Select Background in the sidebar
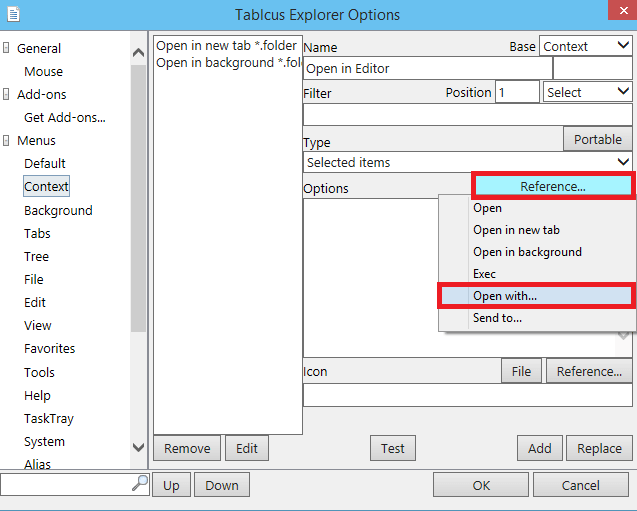This screenshot has height=511, width=637. [x=58, y=210]
